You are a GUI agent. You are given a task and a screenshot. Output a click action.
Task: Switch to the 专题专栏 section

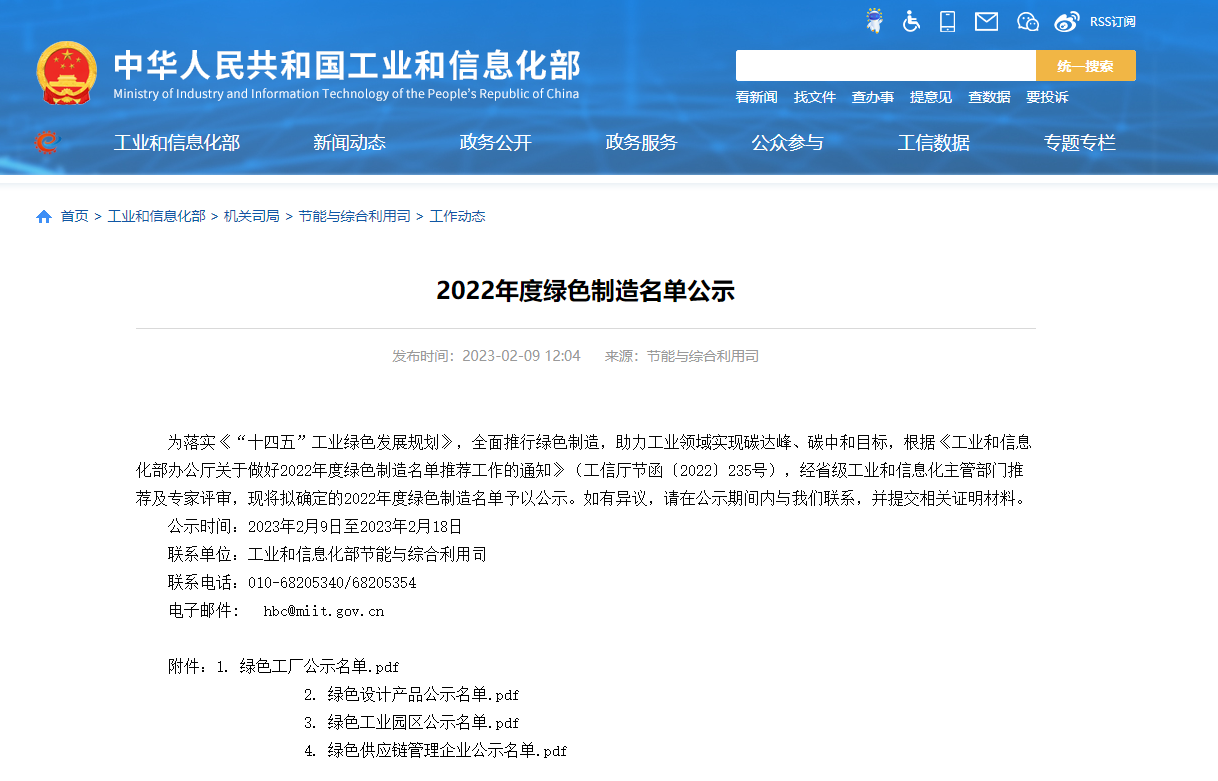coord(1079,142)
